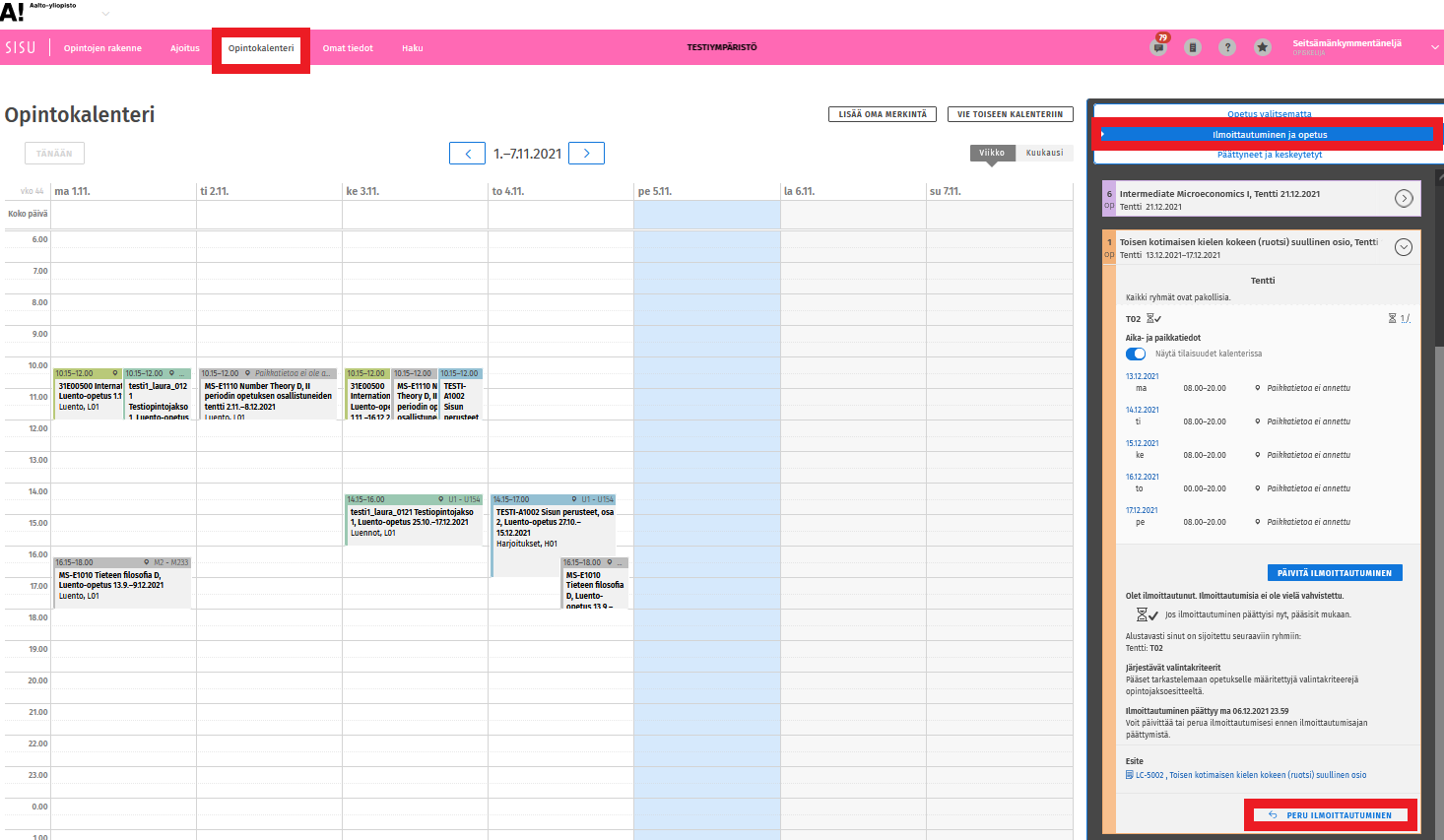The image size is (1444, 840).
Task: Switch calendar to Kuukausi view
Action: (1044, 153)
